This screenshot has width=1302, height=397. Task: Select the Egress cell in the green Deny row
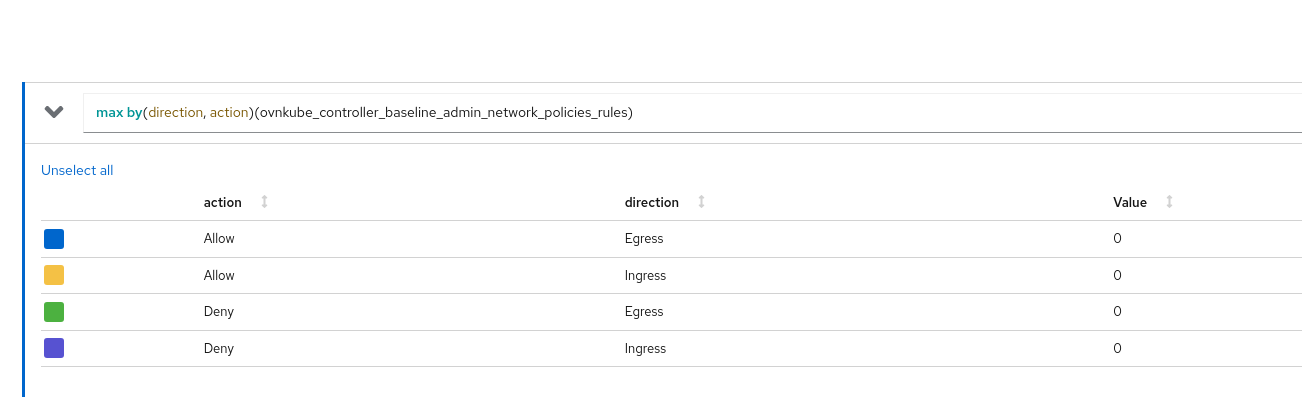coord(644,312)
